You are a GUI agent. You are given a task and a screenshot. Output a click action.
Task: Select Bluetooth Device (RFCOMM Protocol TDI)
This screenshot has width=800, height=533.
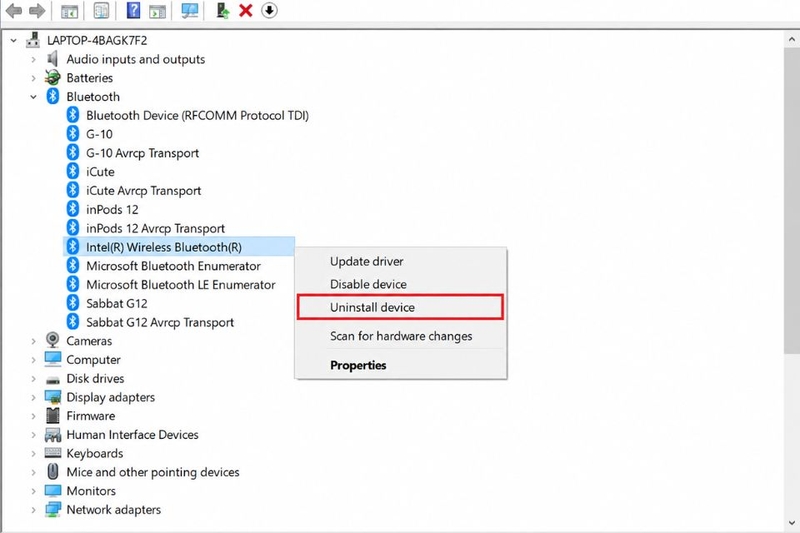[x=197, y=115]
